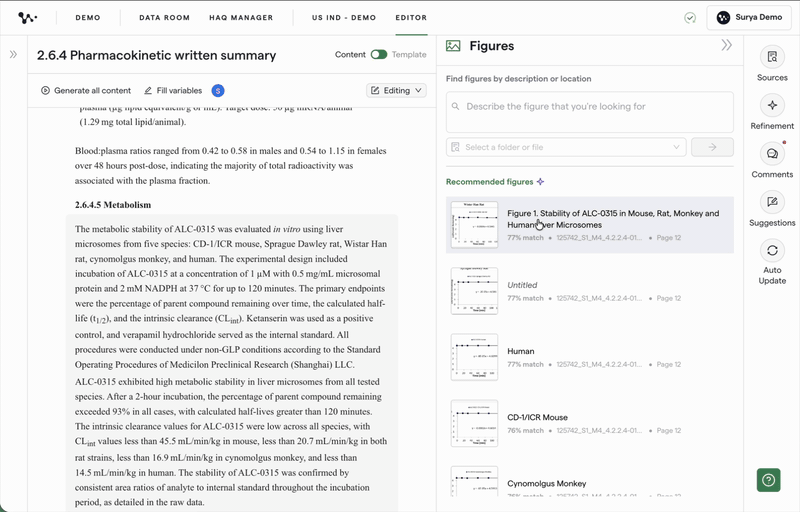Click the Figure 1 thumbnail
800x512 pixels.
(474, 225)
